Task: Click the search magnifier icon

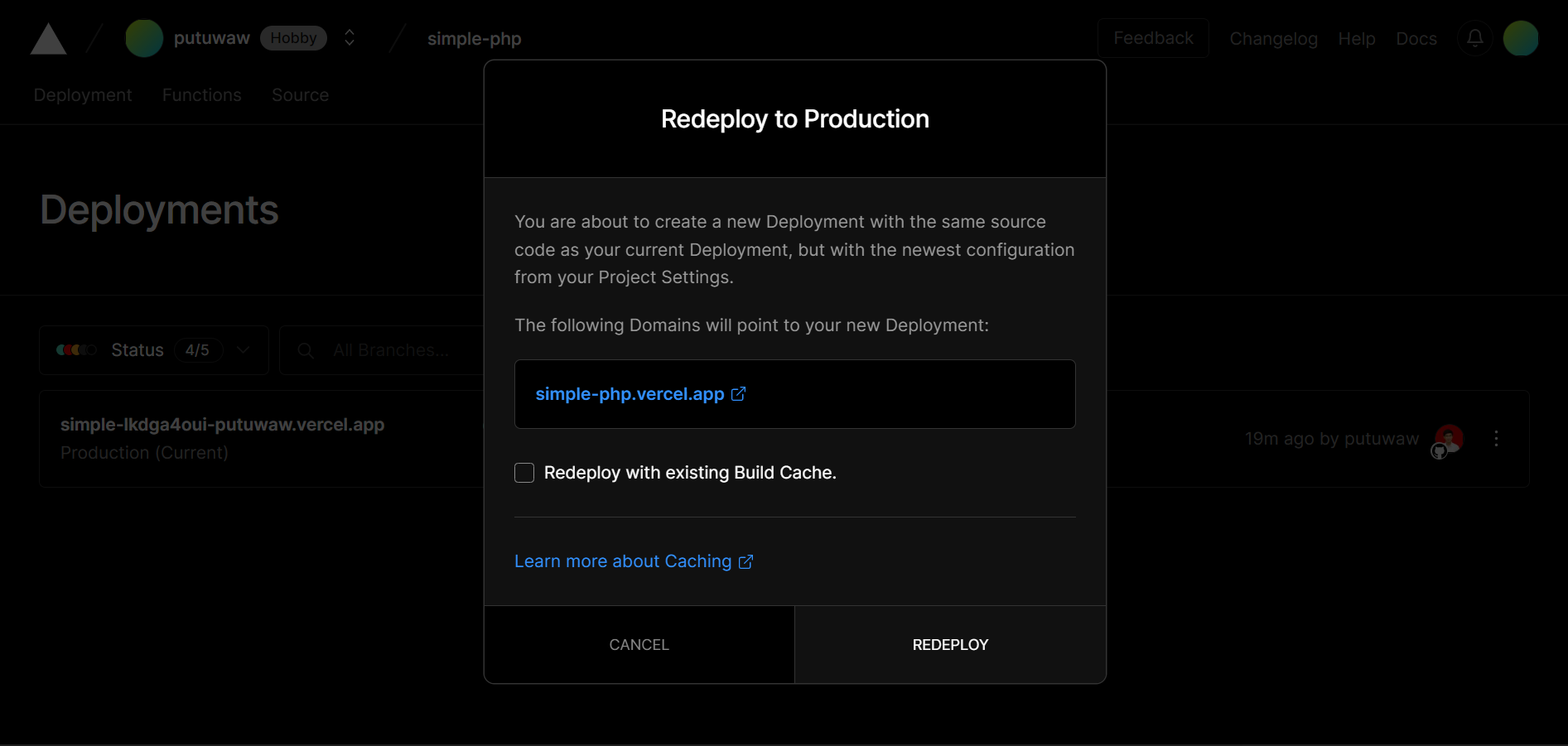Action: point(306,351)
